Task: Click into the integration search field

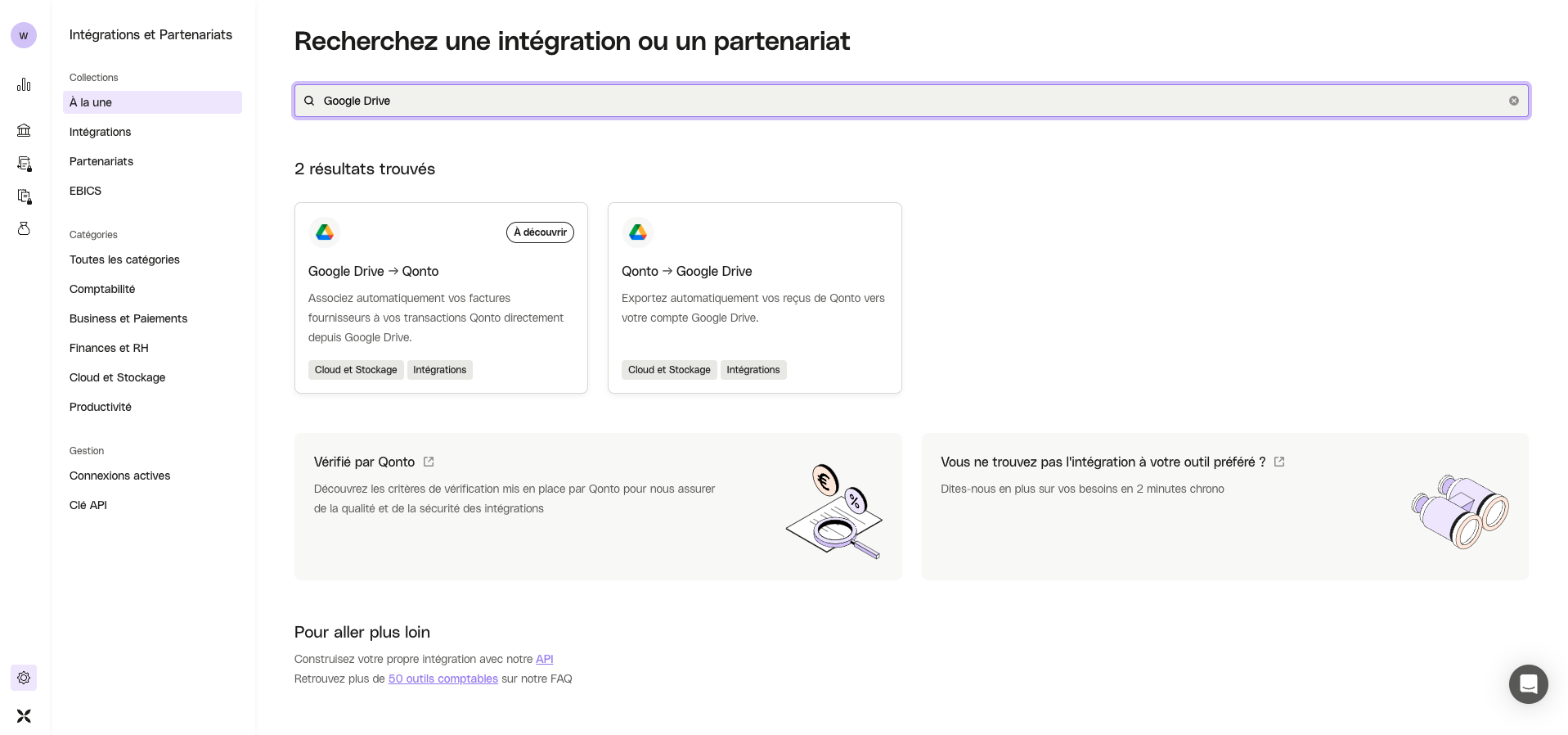Action: point(911,101)
